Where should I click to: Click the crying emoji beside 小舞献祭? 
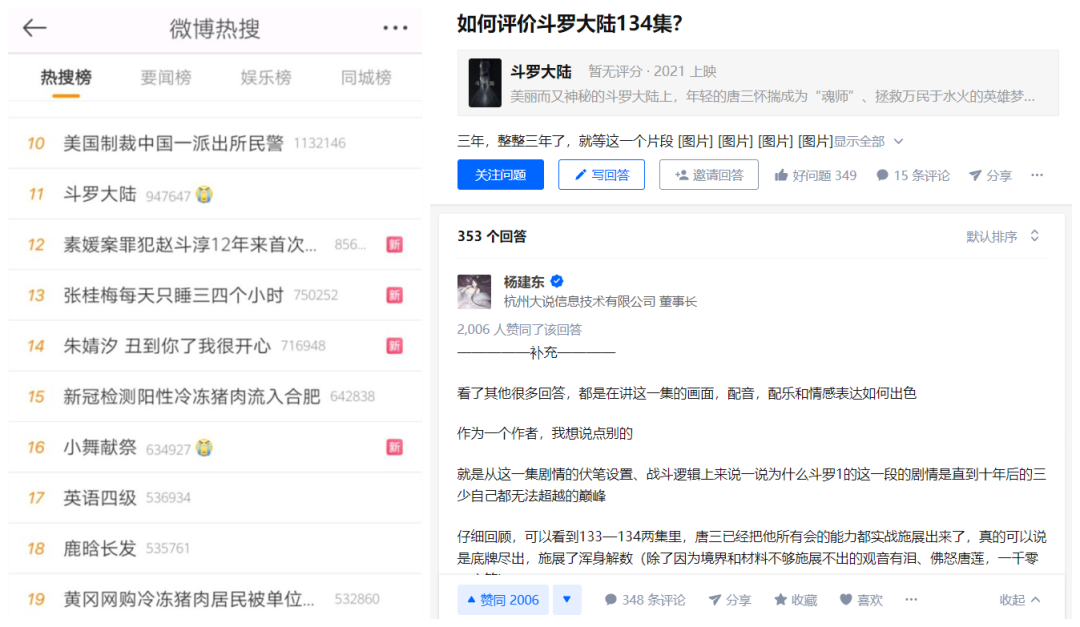tap(204, 448)
